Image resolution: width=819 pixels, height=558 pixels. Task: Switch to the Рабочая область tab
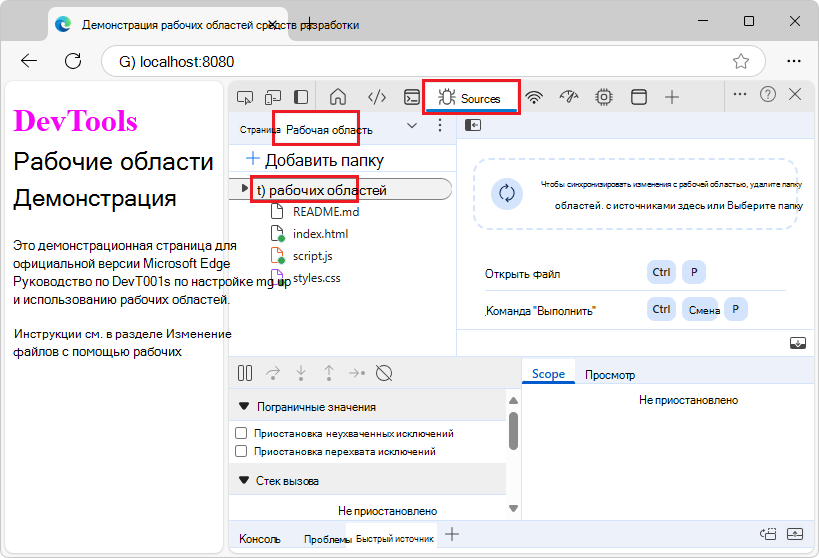pos(329,130)
